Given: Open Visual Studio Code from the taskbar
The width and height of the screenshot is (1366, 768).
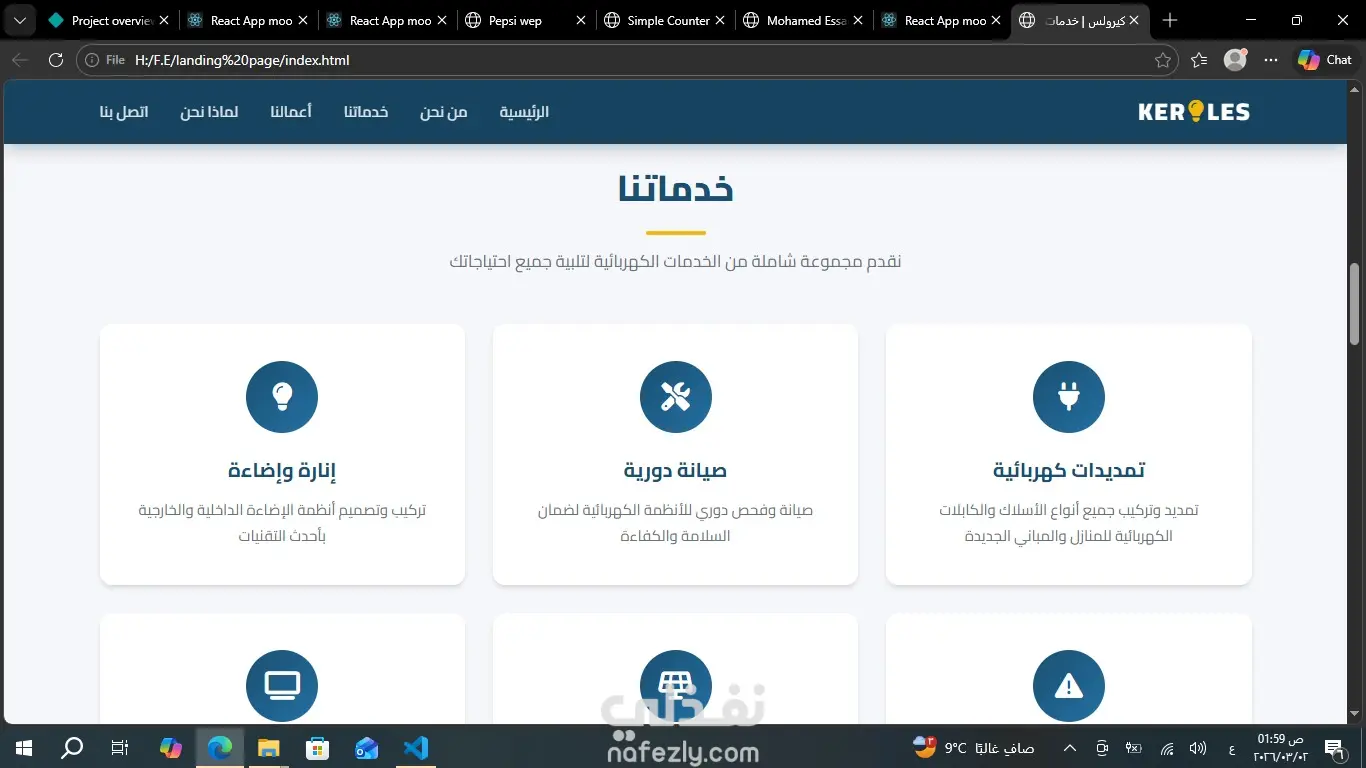Looking at the screenshot, I should click(415, 747).
